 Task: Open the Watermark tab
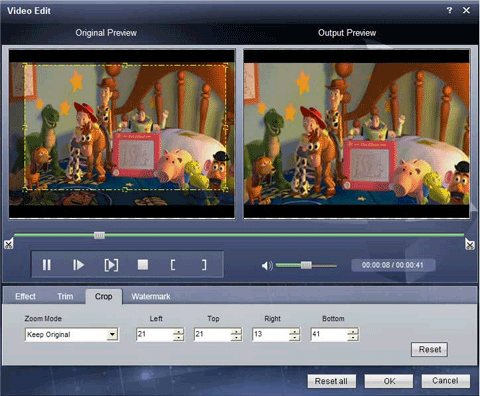click(x=151, y=296)
